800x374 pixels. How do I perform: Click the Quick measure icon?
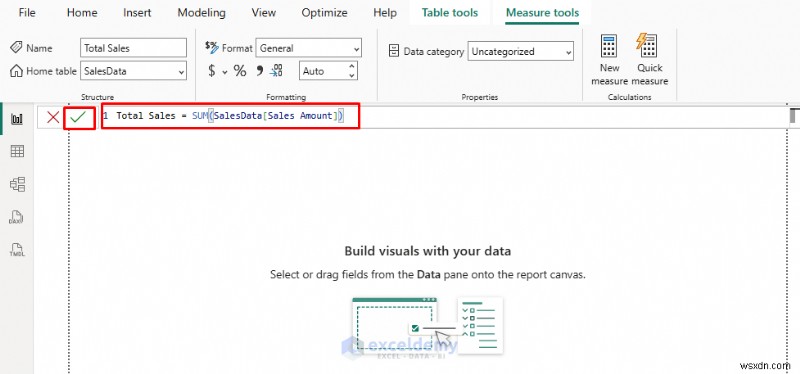click(x=646, y=46)
